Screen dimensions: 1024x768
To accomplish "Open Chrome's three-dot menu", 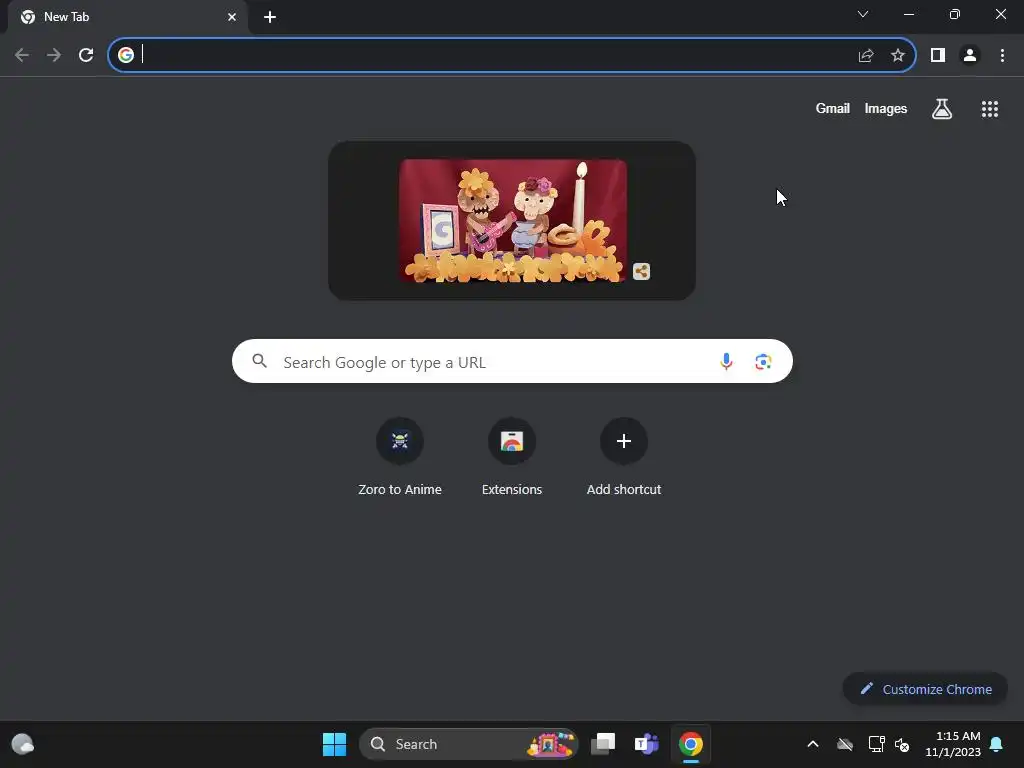I will (x=1002, y=56).
